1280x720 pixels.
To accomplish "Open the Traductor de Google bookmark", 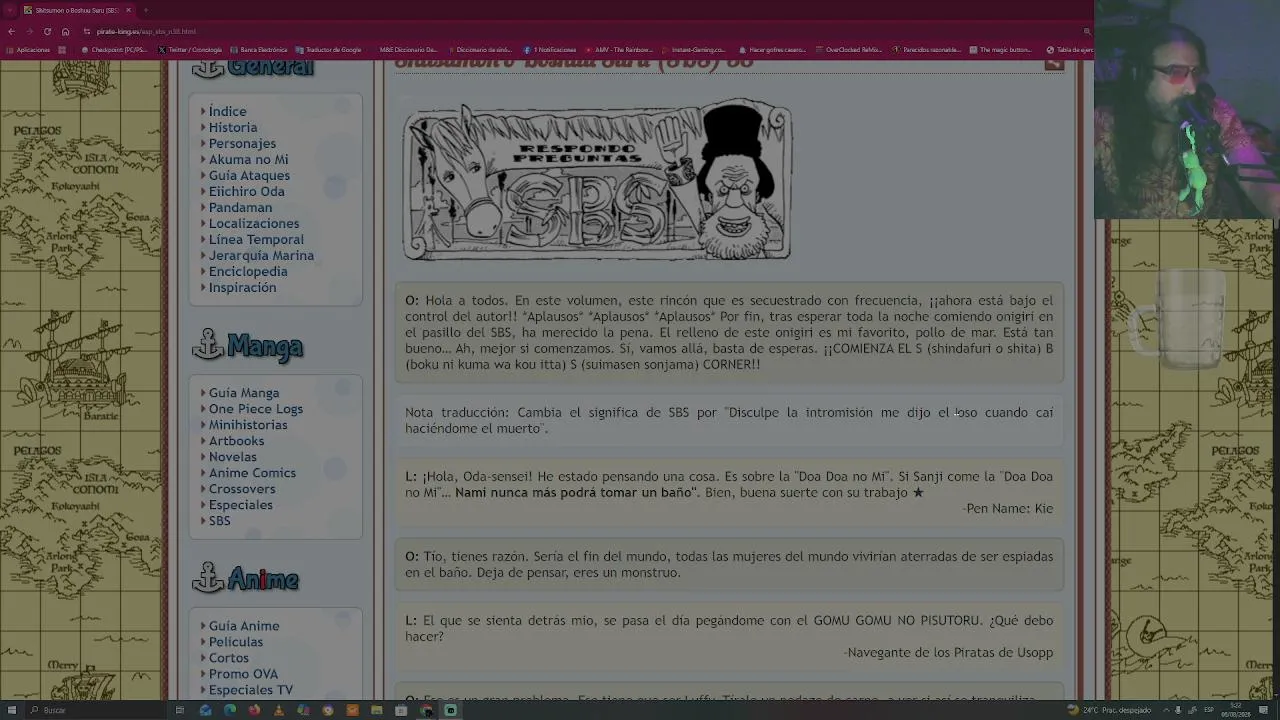I will point(329,50).
